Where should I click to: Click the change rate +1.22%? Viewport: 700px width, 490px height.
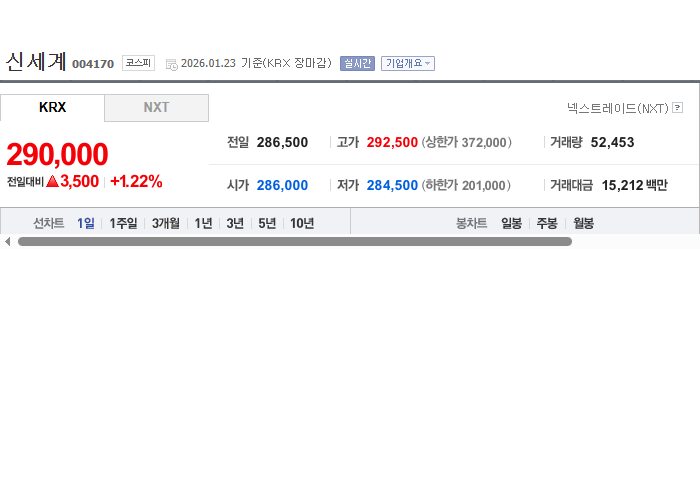pos(136,181)
